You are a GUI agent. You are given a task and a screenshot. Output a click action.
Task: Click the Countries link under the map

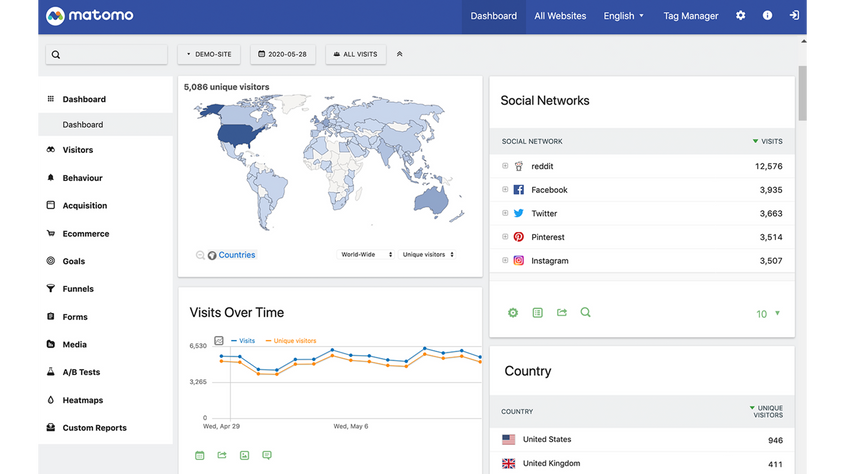[x=237, y=255]
